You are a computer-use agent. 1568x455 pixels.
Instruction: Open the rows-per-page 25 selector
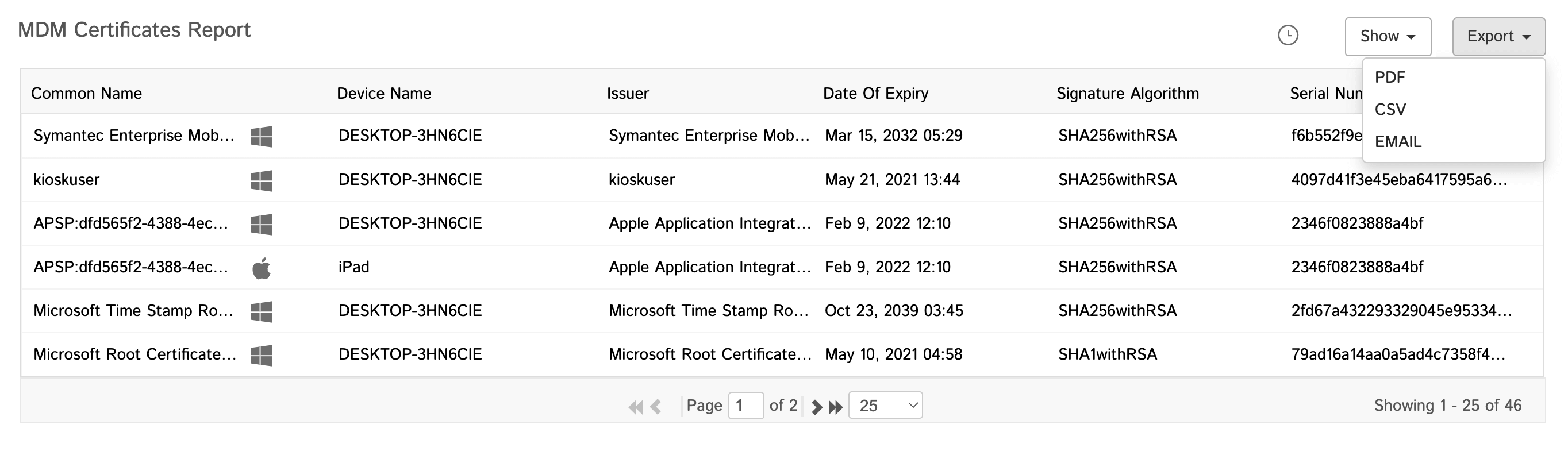click(885, 406)
